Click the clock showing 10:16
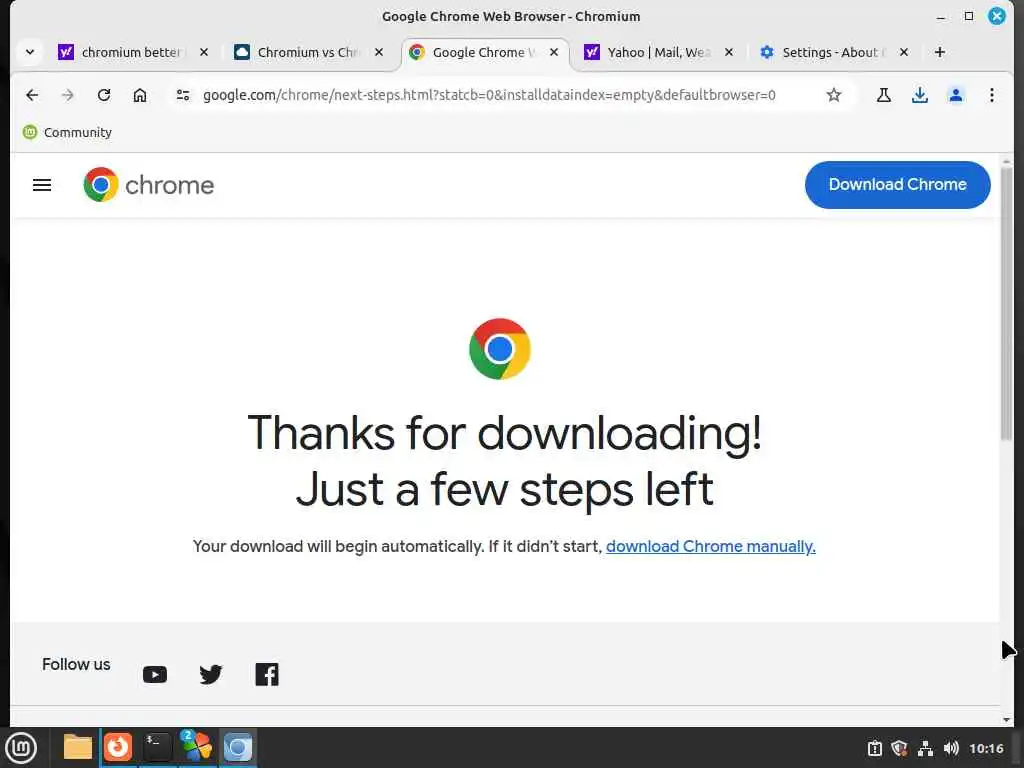The width and height of the screenshot is (1024, 768). pyautogui.click(x=986, y=748)
